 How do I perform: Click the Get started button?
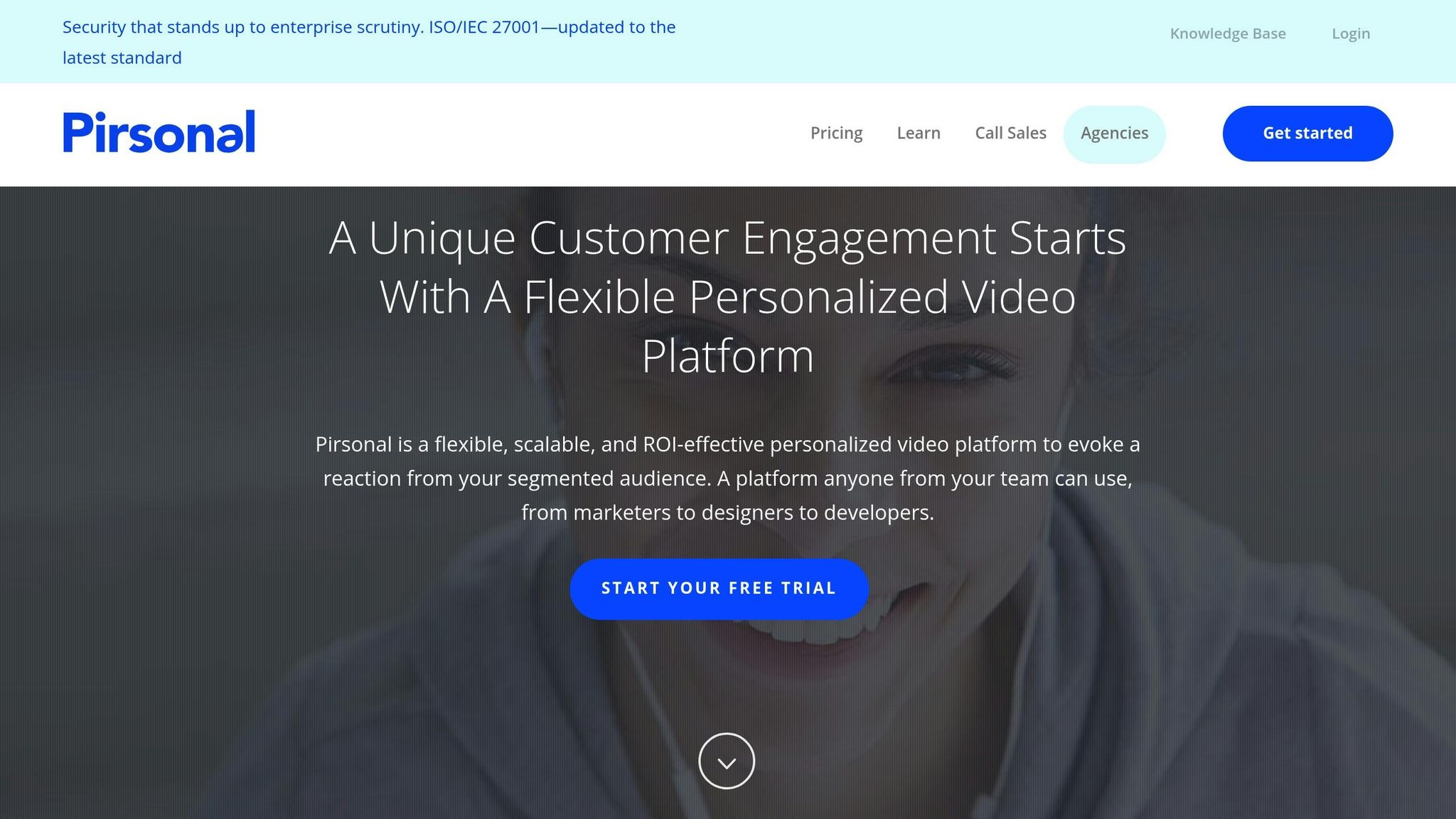click(x=1307, y=134)
